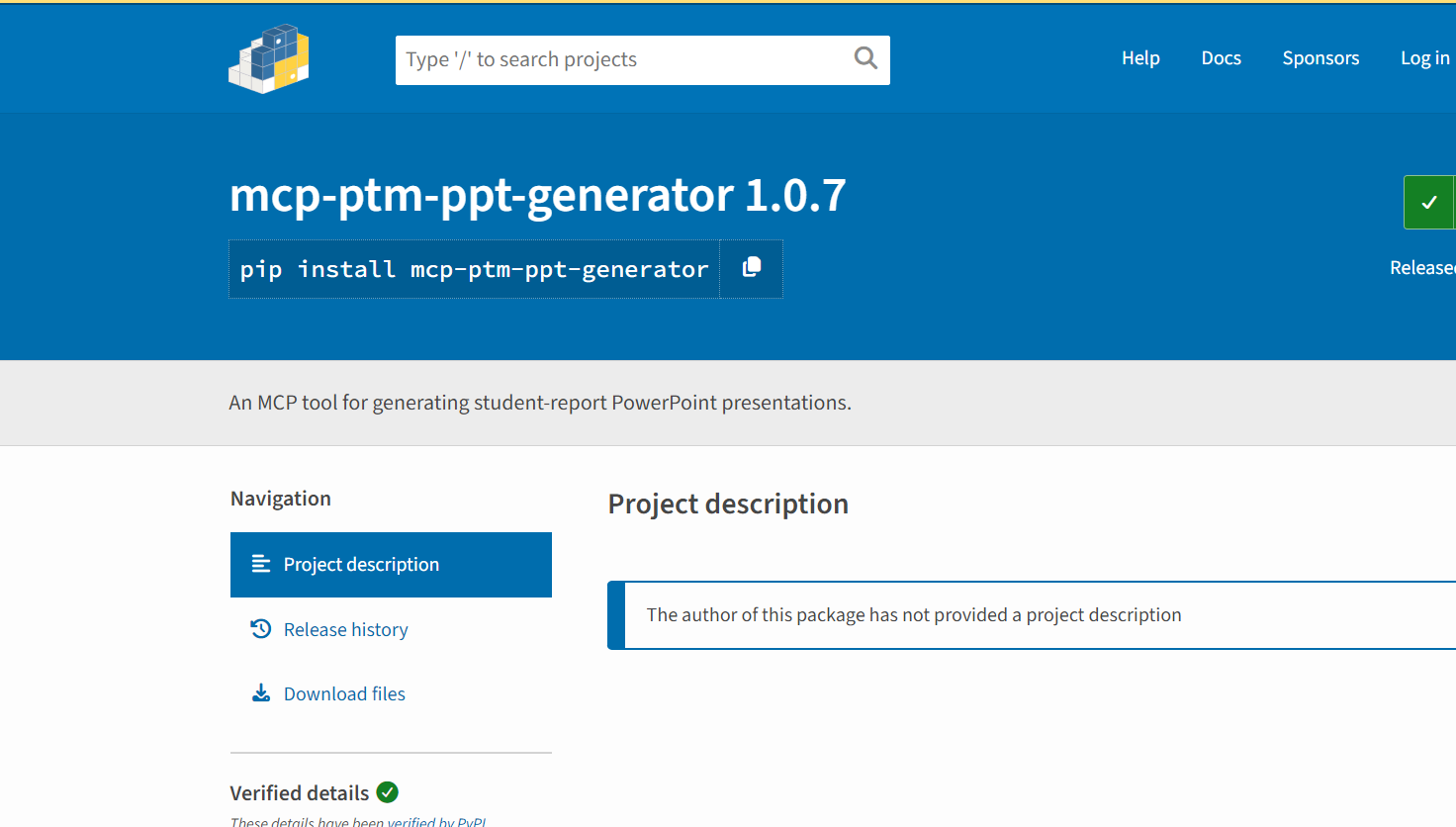Switch to the Release history tab
This screenshot has height=827, width=1456.
tap(391, 629)
